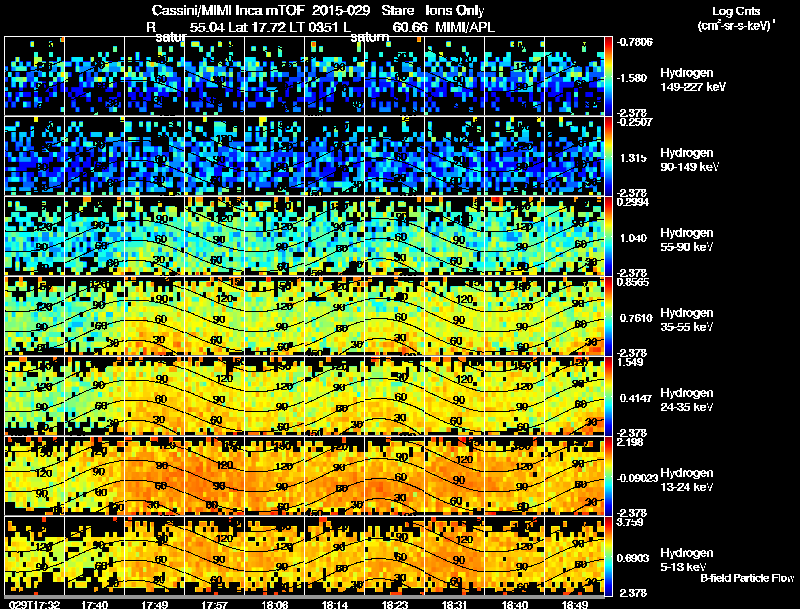Click the '17:40' time axis label
Screen dimensions: 800x609
(94, 604)
